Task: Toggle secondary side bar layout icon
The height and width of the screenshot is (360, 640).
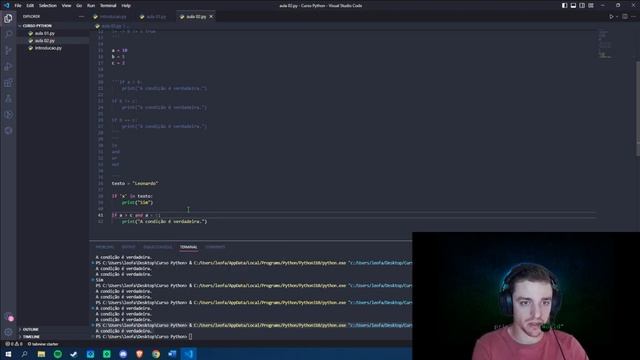Action: [x=582, y=5]
